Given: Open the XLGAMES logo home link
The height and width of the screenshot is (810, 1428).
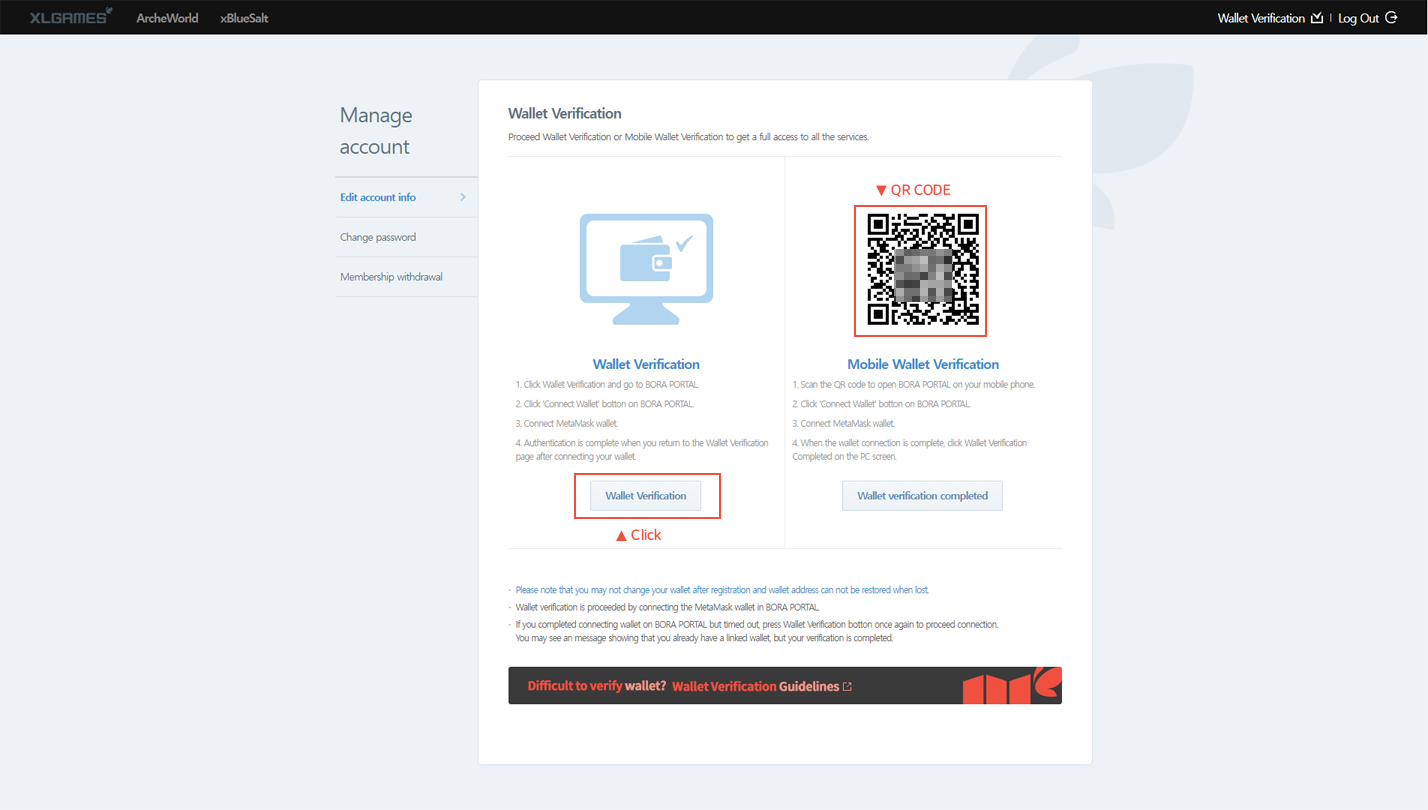Looking at the screenshot, I should 71,16.
